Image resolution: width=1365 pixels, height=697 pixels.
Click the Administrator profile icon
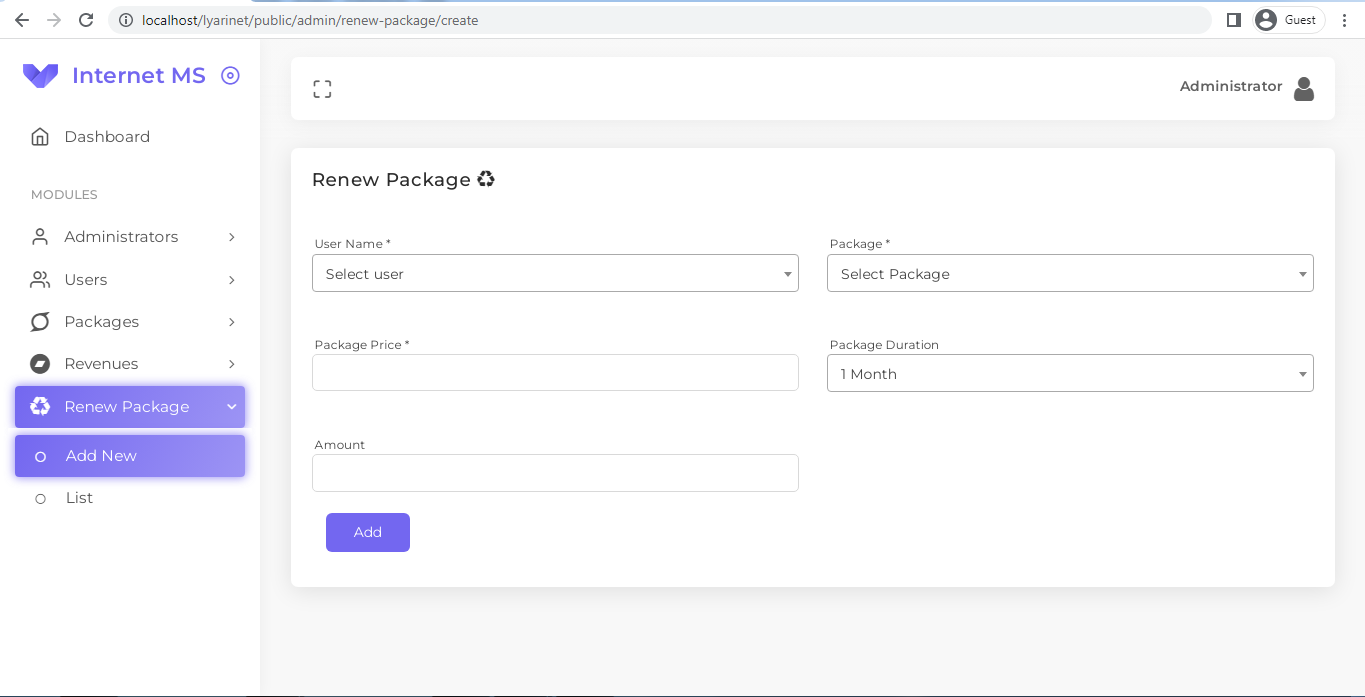(x=1304, y=88)
